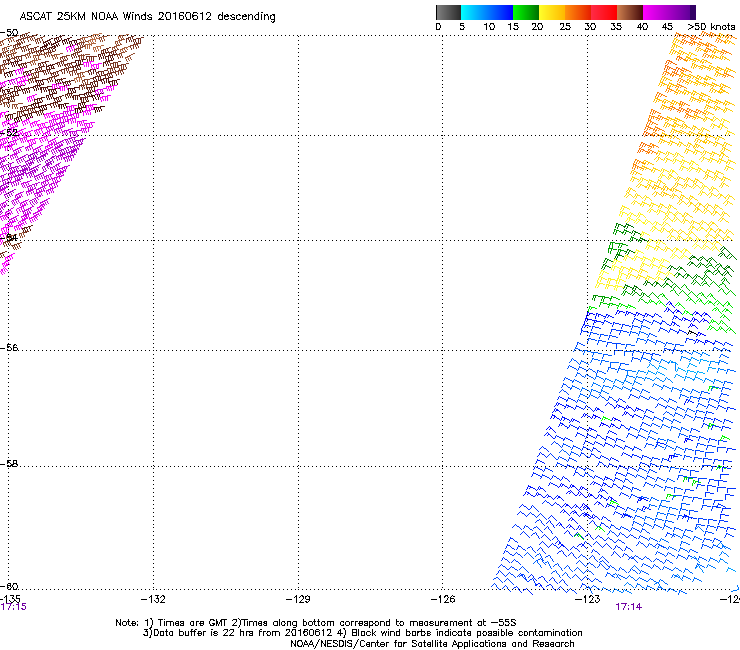This screenshot has width=740, height=650.
Task: Select the red 30-35 knots color segment
Action: click(x=604, y=12)
